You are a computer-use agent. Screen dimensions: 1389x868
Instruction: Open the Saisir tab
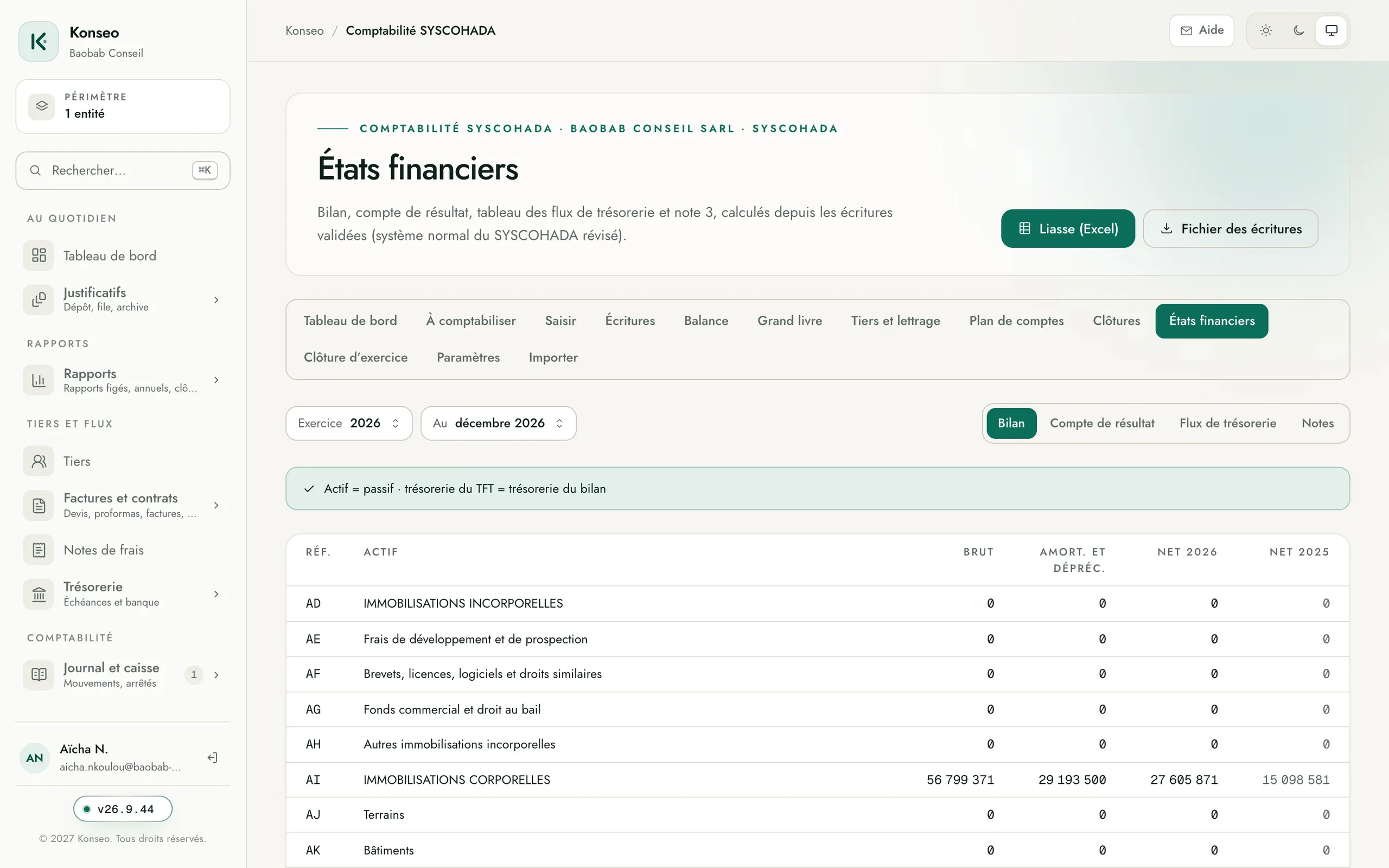click(x=560, y=321)
